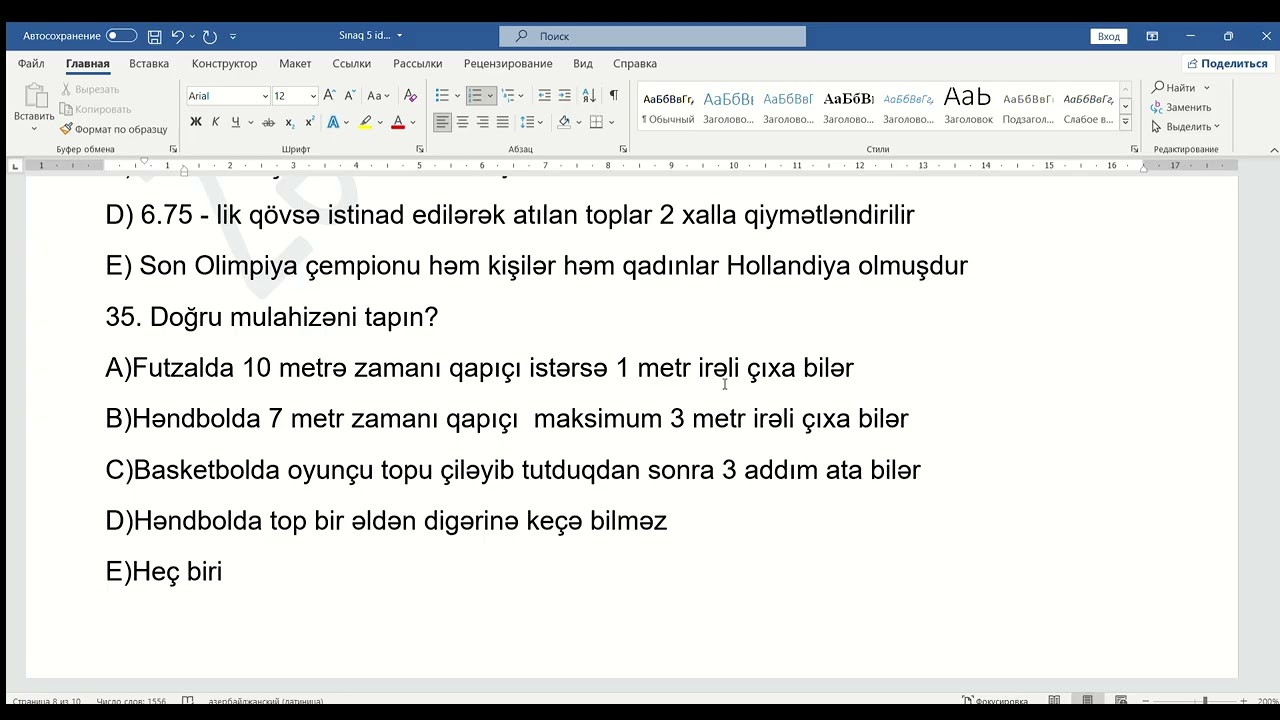Screen dimensions: 1280x720
Task: Open the font color dropdown arrow
Action: click(x=413, y=123)
